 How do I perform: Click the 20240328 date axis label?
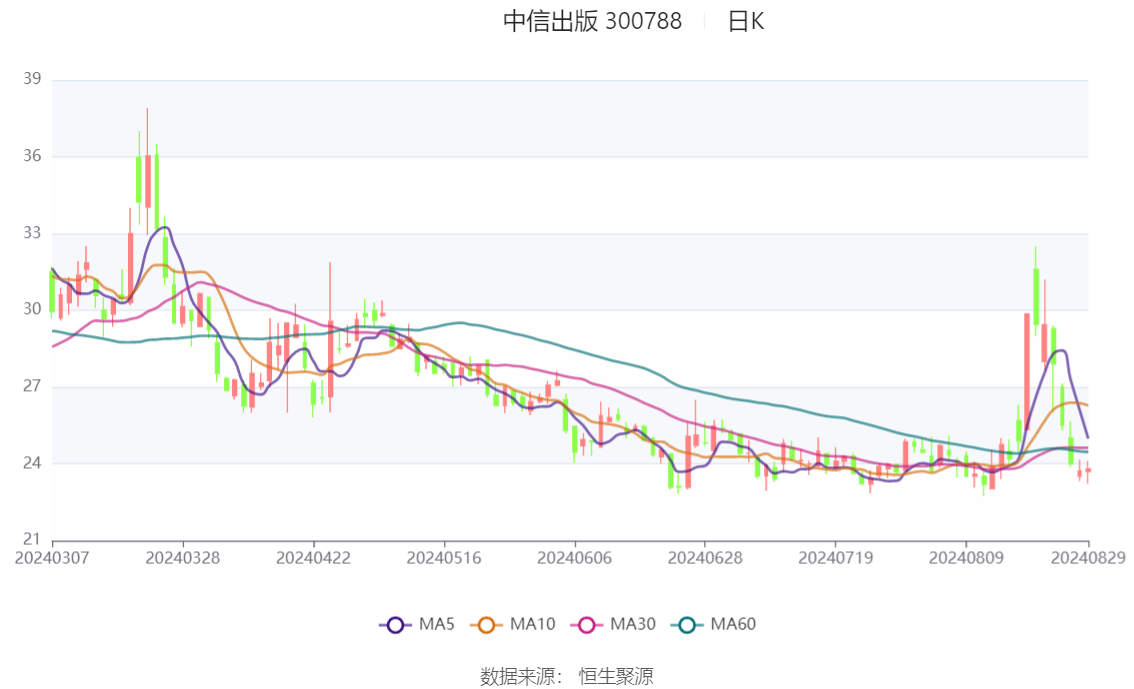[x=183, y=558]
